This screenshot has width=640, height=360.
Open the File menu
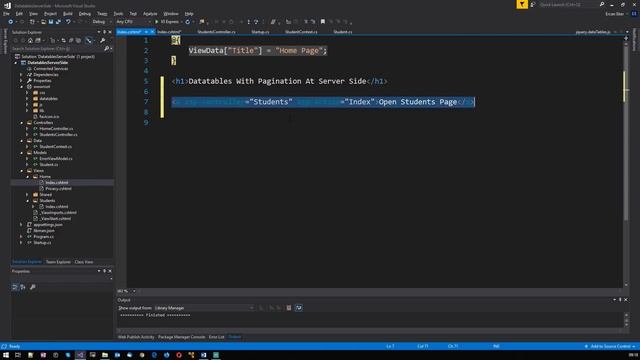[6, 13]
